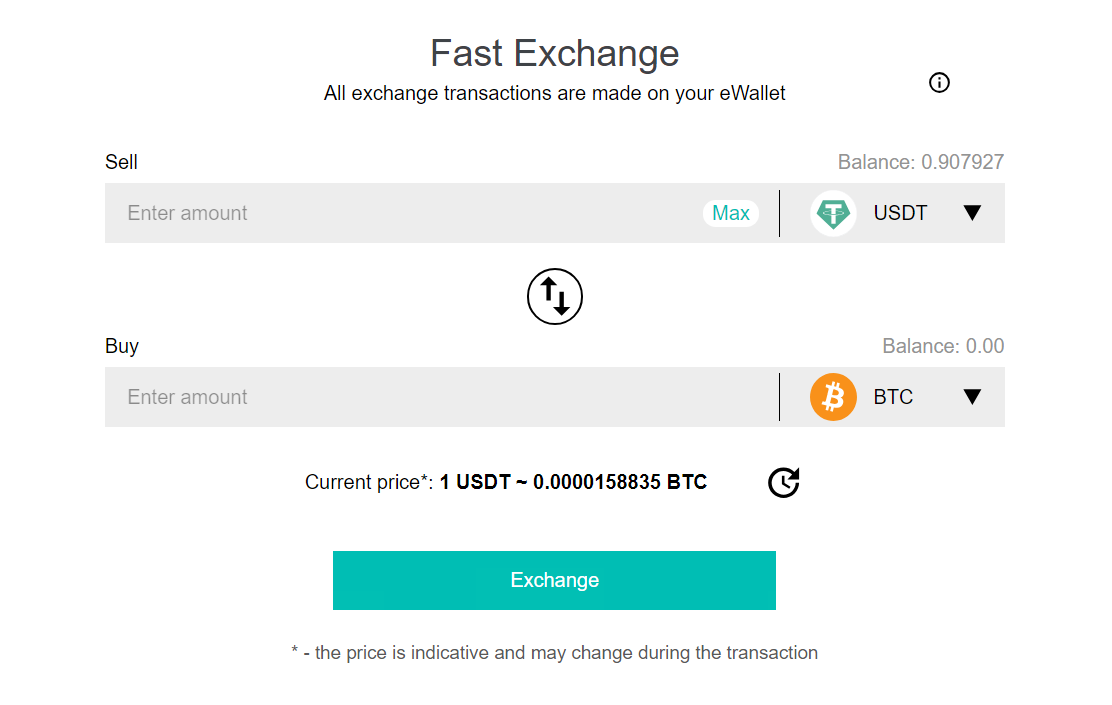Click the Buy balance 0.00 text
The height and width of the screenshot is (705, 1112).
[943, 345]
